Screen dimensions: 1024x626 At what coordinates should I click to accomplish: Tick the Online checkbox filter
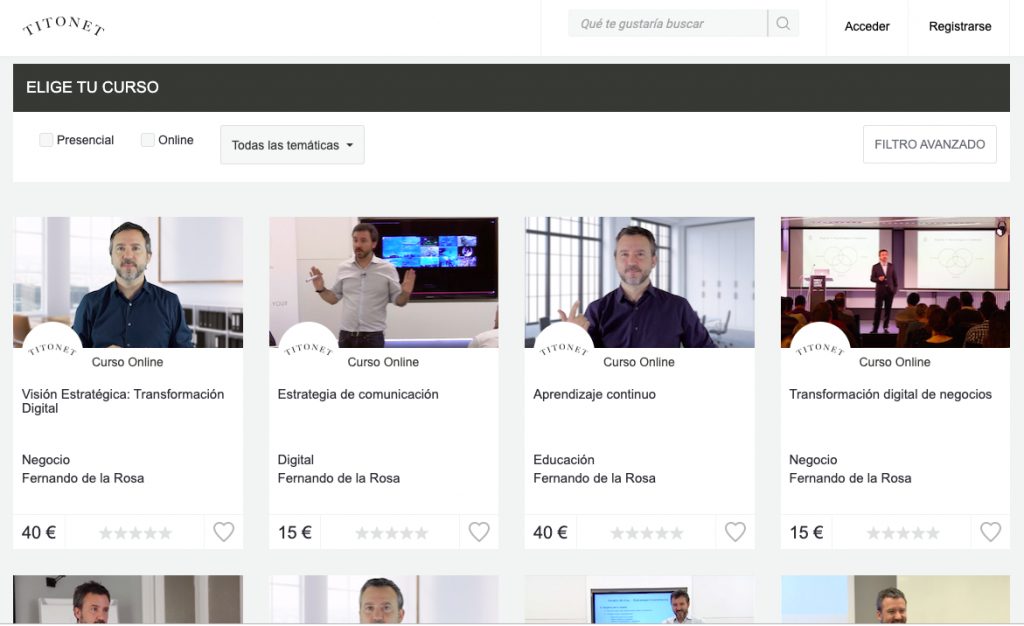[x=148, y=140]
